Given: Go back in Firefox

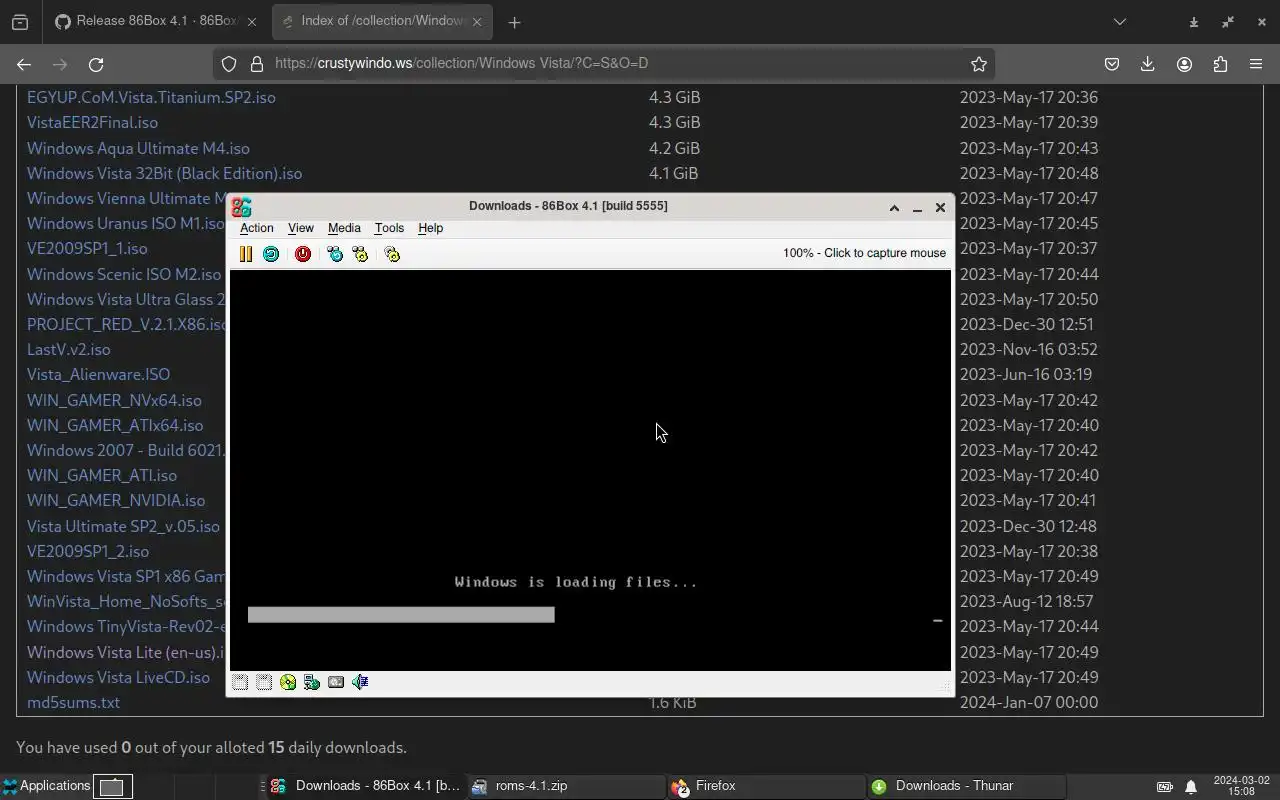Looking at the screenshot, I should pyautogui.click(x=24, y=64).
